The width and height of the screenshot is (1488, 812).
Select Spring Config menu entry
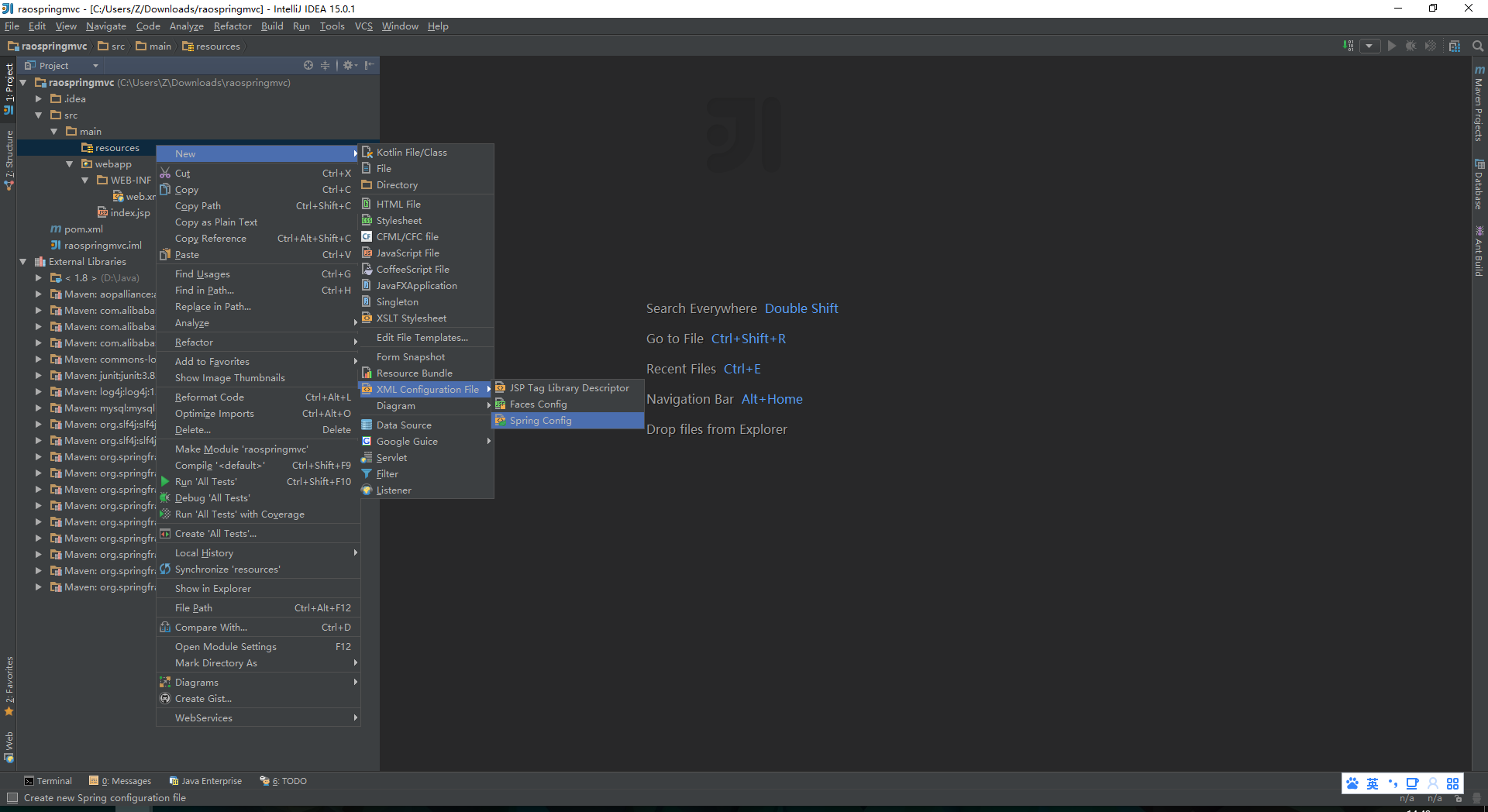[x=568, y=421]
